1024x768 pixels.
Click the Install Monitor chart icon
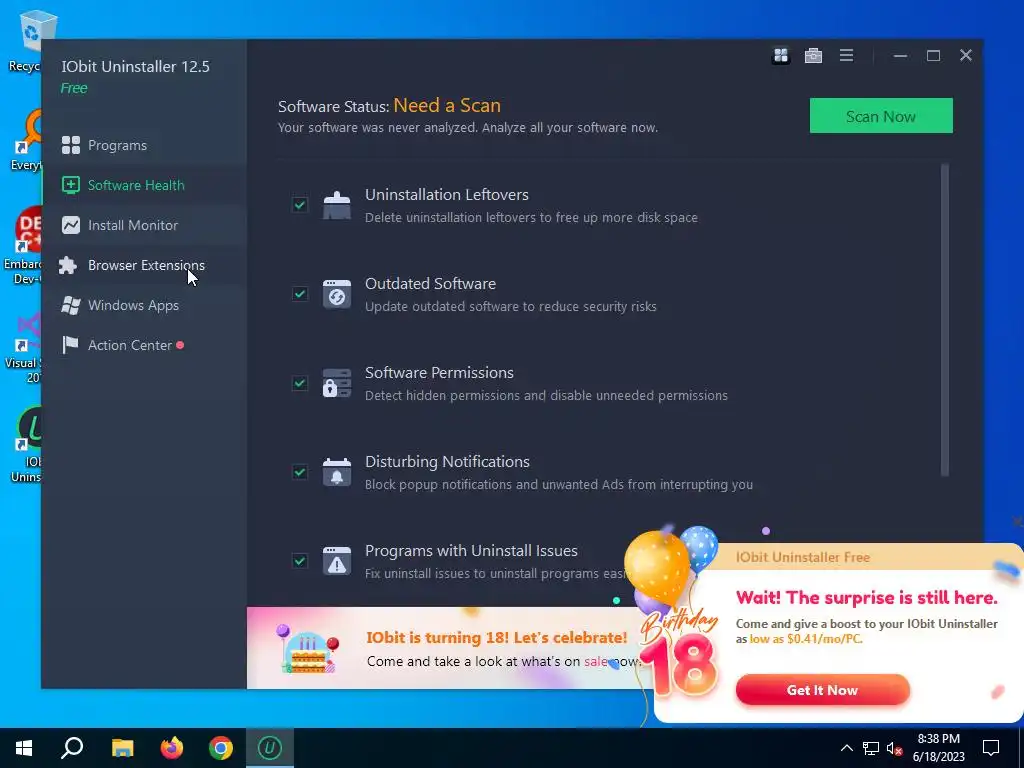[x=71, y=225]
